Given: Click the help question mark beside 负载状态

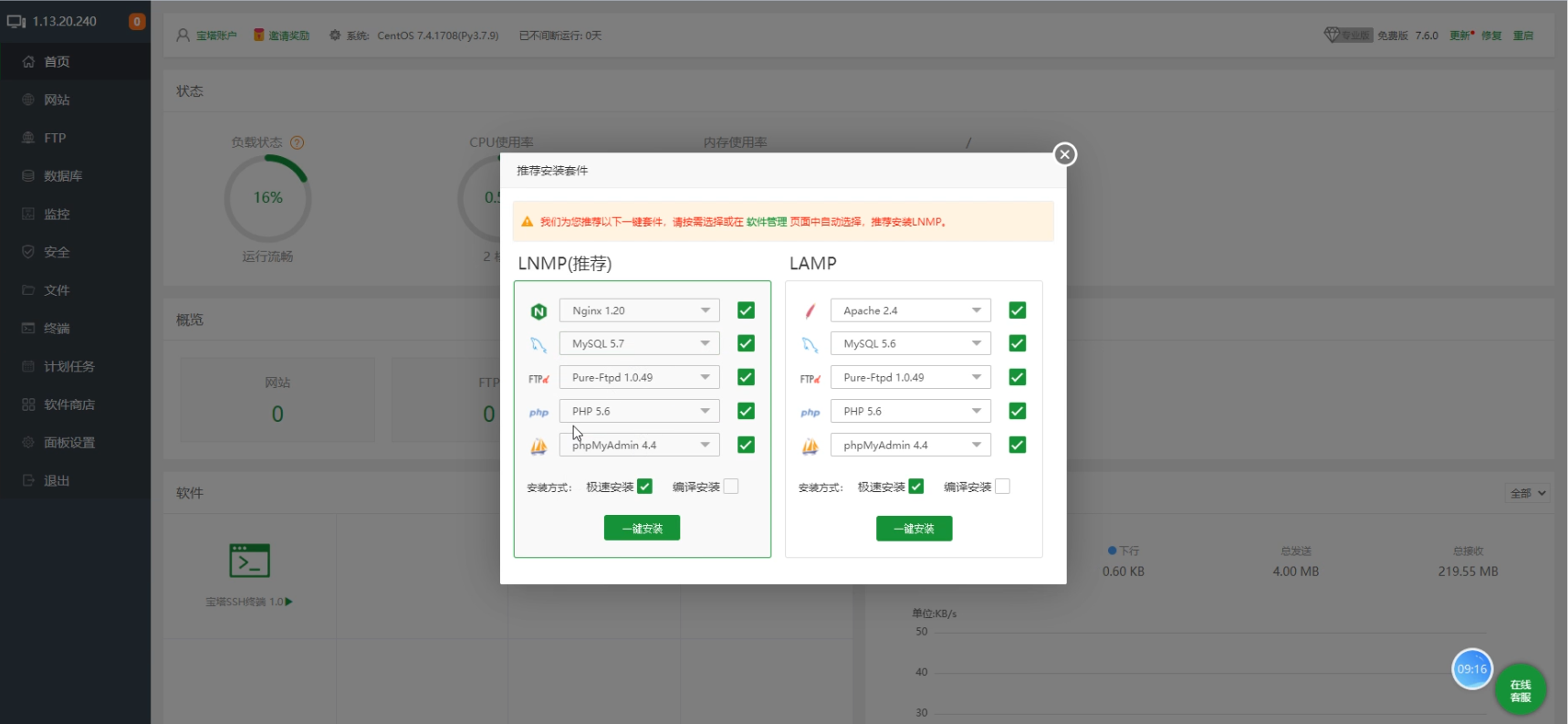Looking at the screenshot, I should (x=297, y=142).
